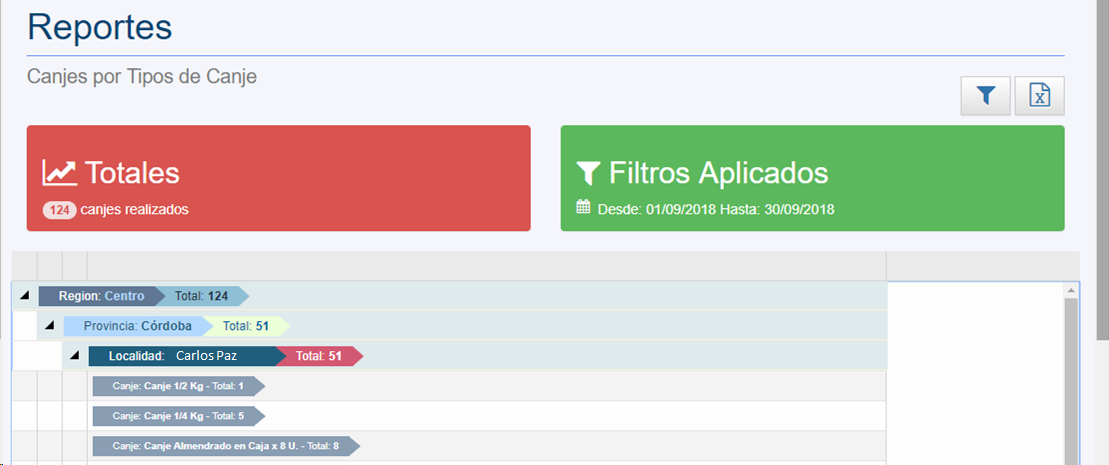Select the Region: Centro label
Viewport: 1109px width, 465px height.
tap(100, 296)
